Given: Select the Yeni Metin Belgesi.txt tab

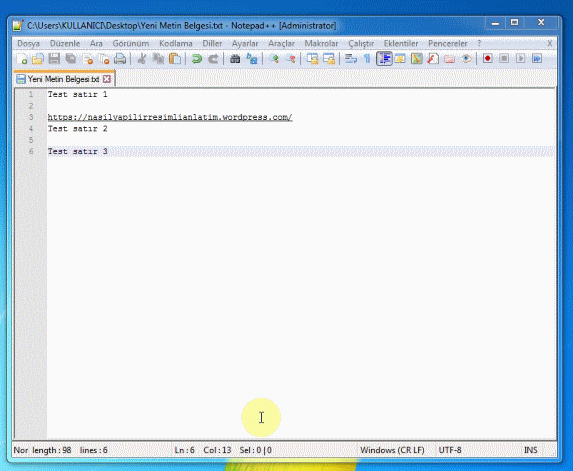Looking at the screenshot, I should pyautogui.click(x=64, y=79).
